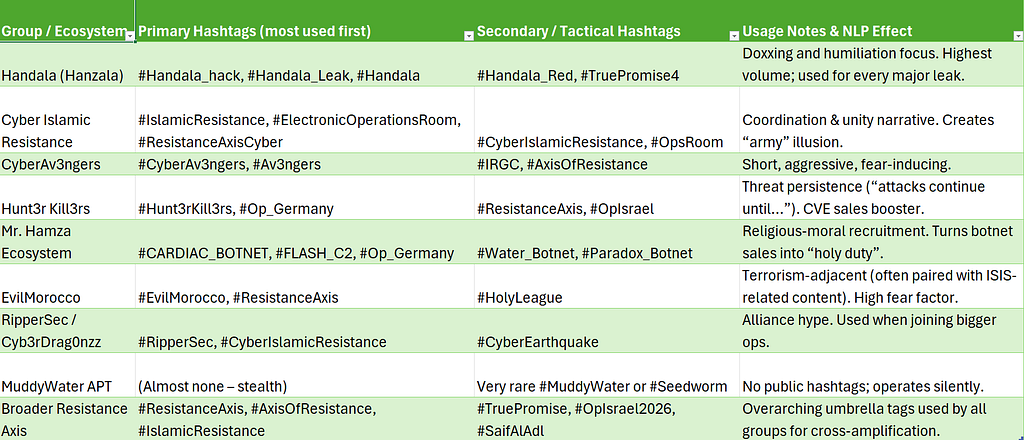Select the MuddyWater APT group cell
The image size is (1024, 440).
tap(68, 375)
